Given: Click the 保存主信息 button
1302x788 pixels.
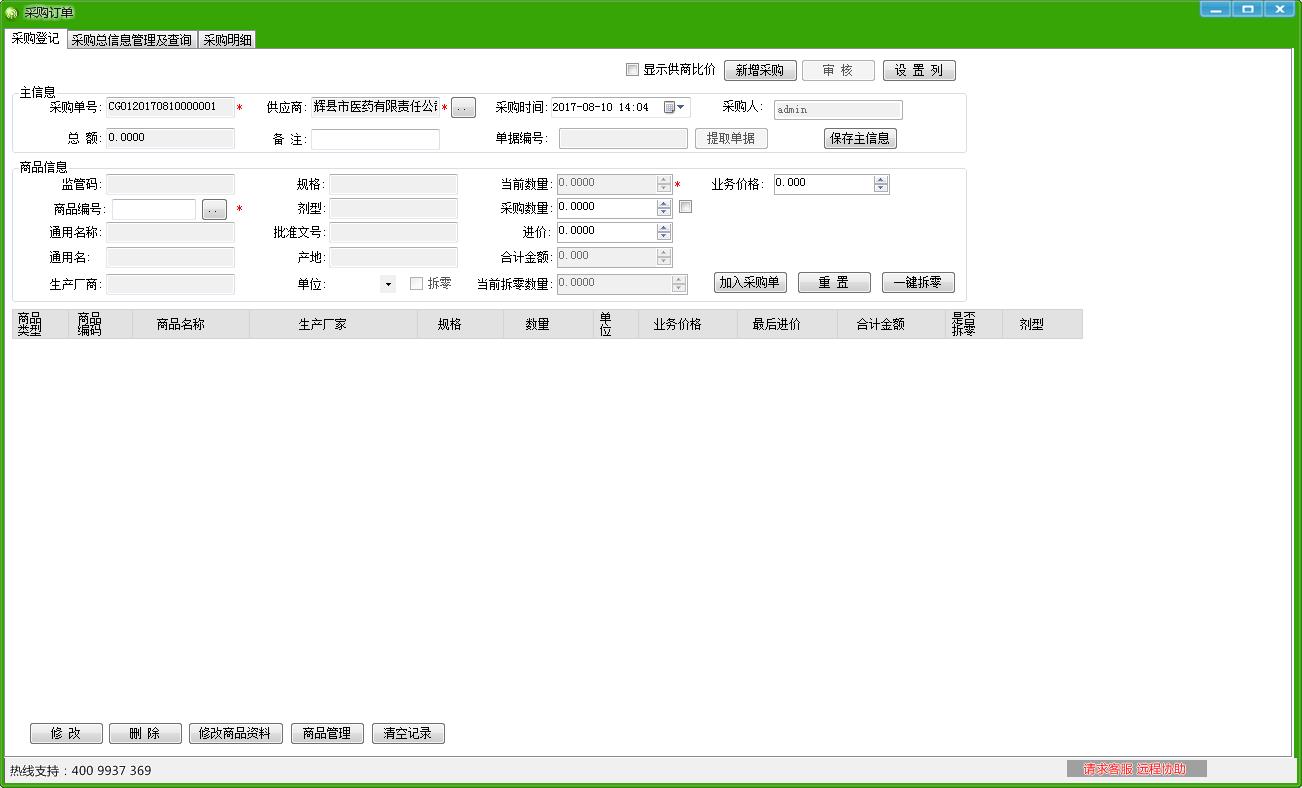Looking at the screenshot, I should [860, 138].
